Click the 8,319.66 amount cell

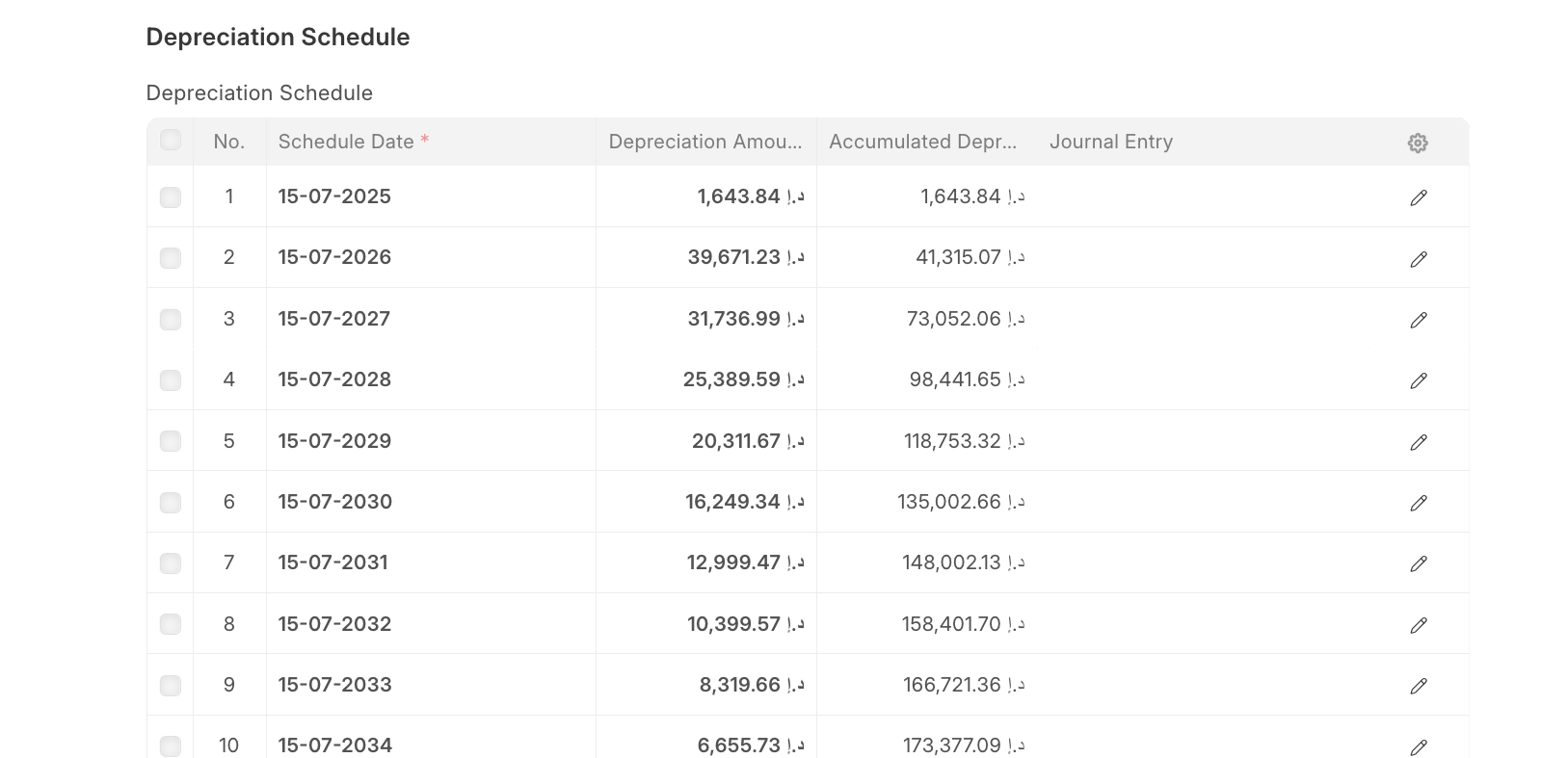(x=706, y=685)
